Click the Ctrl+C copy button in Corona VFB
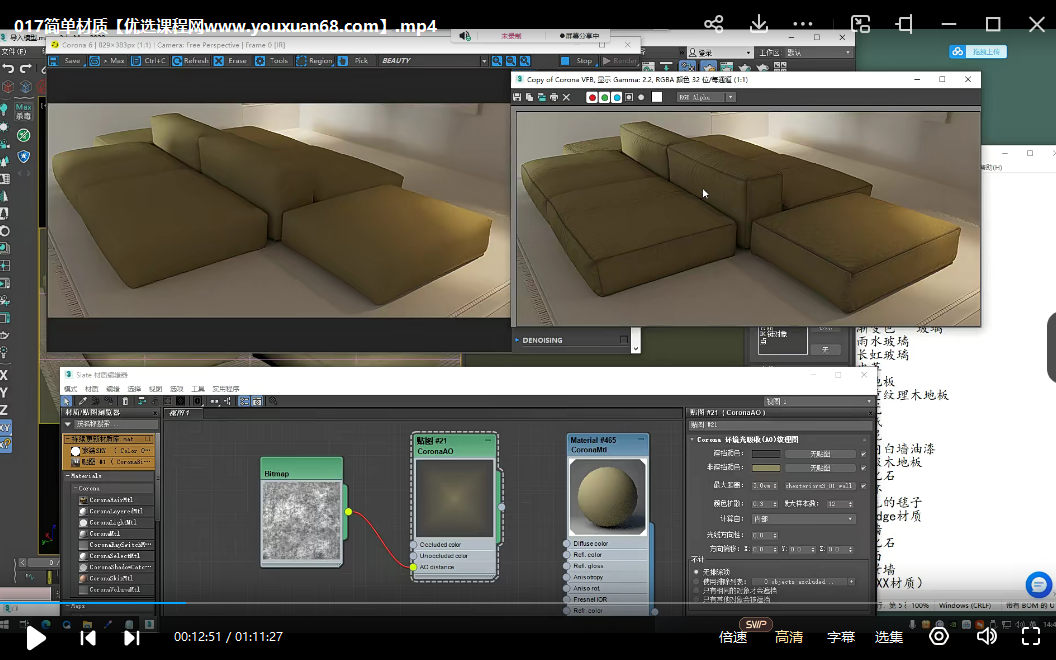Screen dimensions: 1056x660 point(149,61)
